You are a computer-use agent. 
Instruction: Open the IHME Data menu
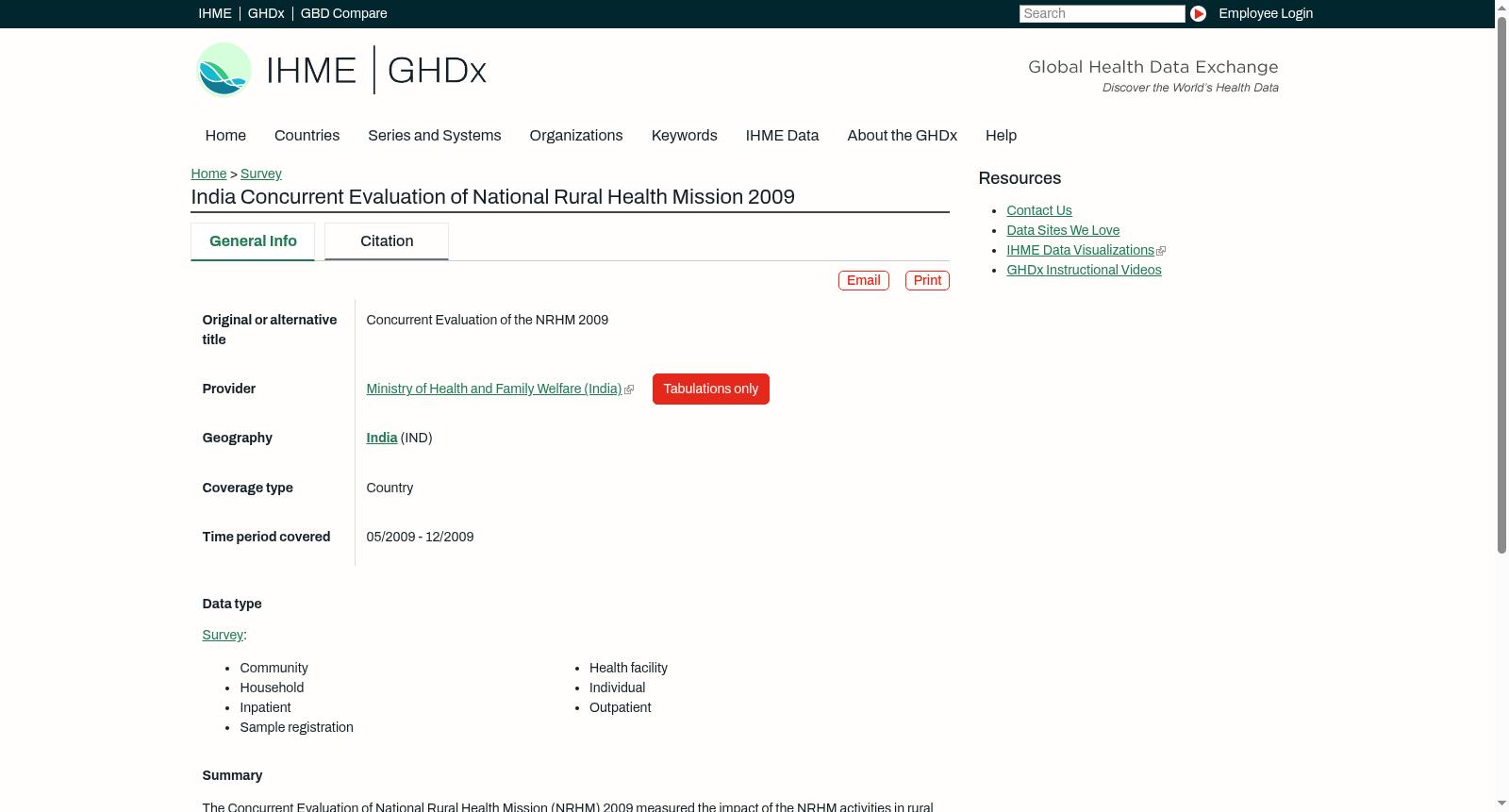click(782, 135)
